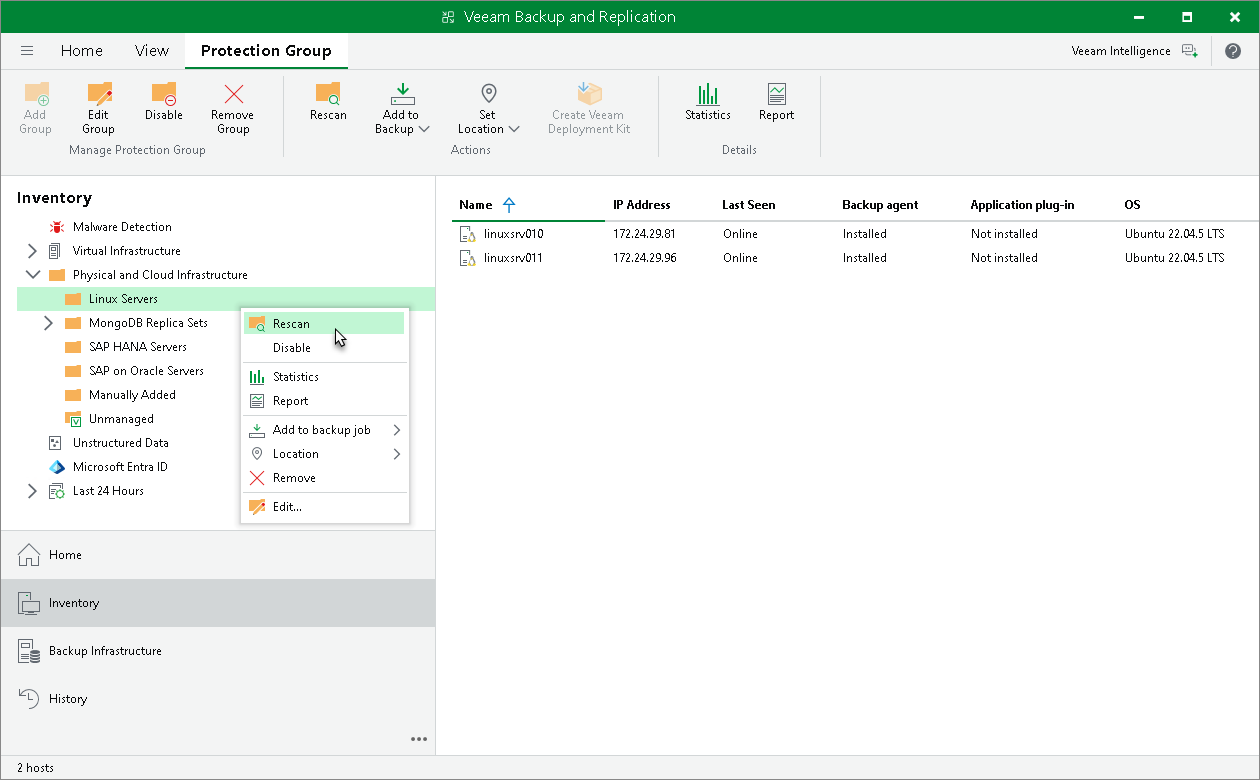Open the hamburger main menu icon
This screenshot has width=1260, height=780.
(27, 51)
